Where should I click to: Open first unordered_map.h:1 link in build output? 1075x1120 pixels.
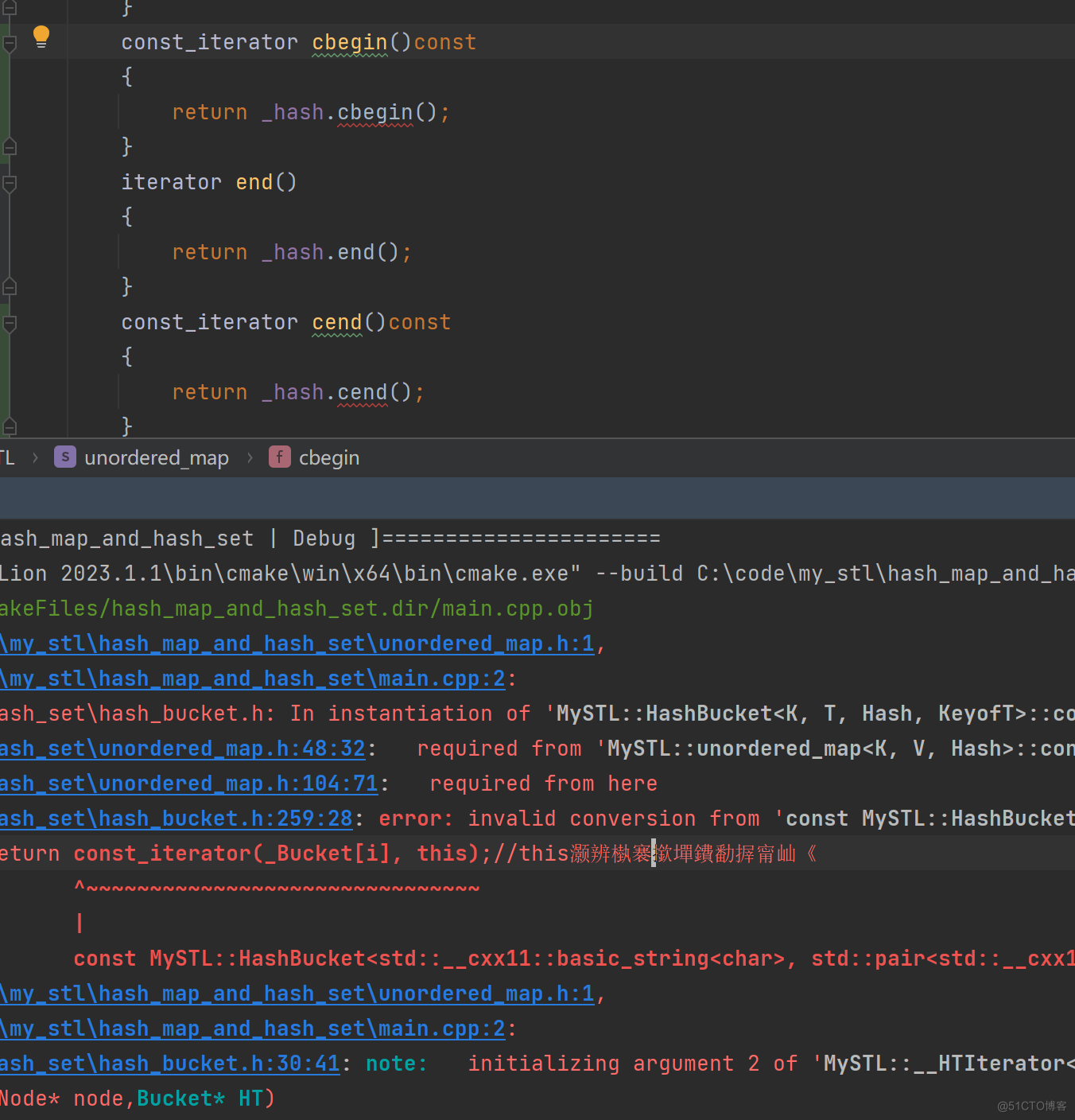pos(297,644)
